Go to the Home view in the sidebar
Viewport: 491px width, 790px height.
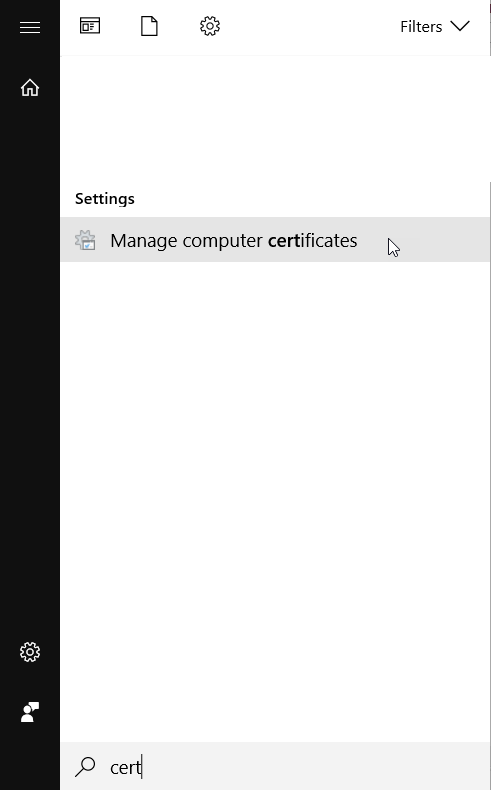tap(30, 88)
